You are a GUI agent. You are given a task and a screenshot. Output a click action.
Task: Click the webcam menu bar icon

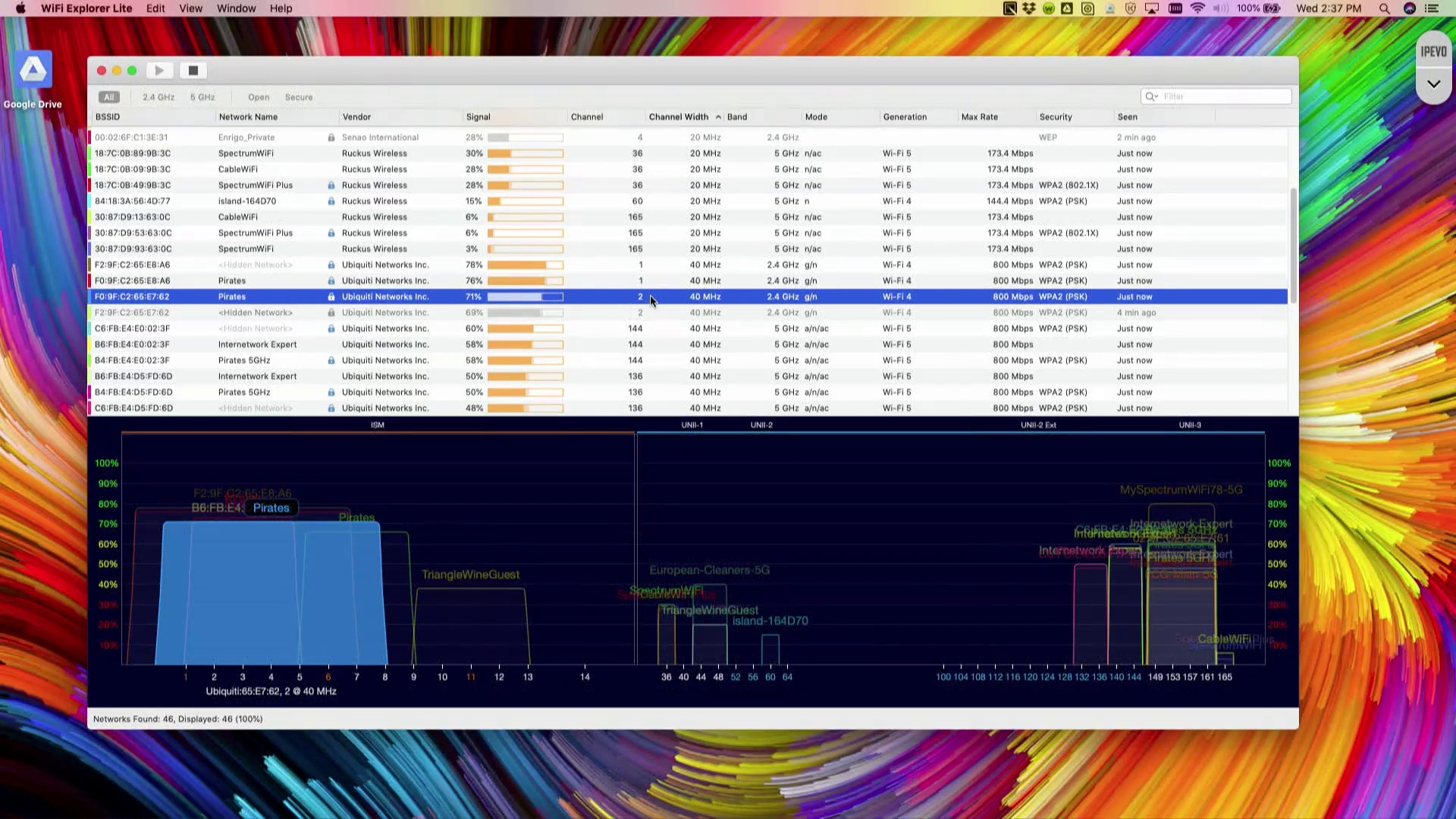pos(1110,8)
